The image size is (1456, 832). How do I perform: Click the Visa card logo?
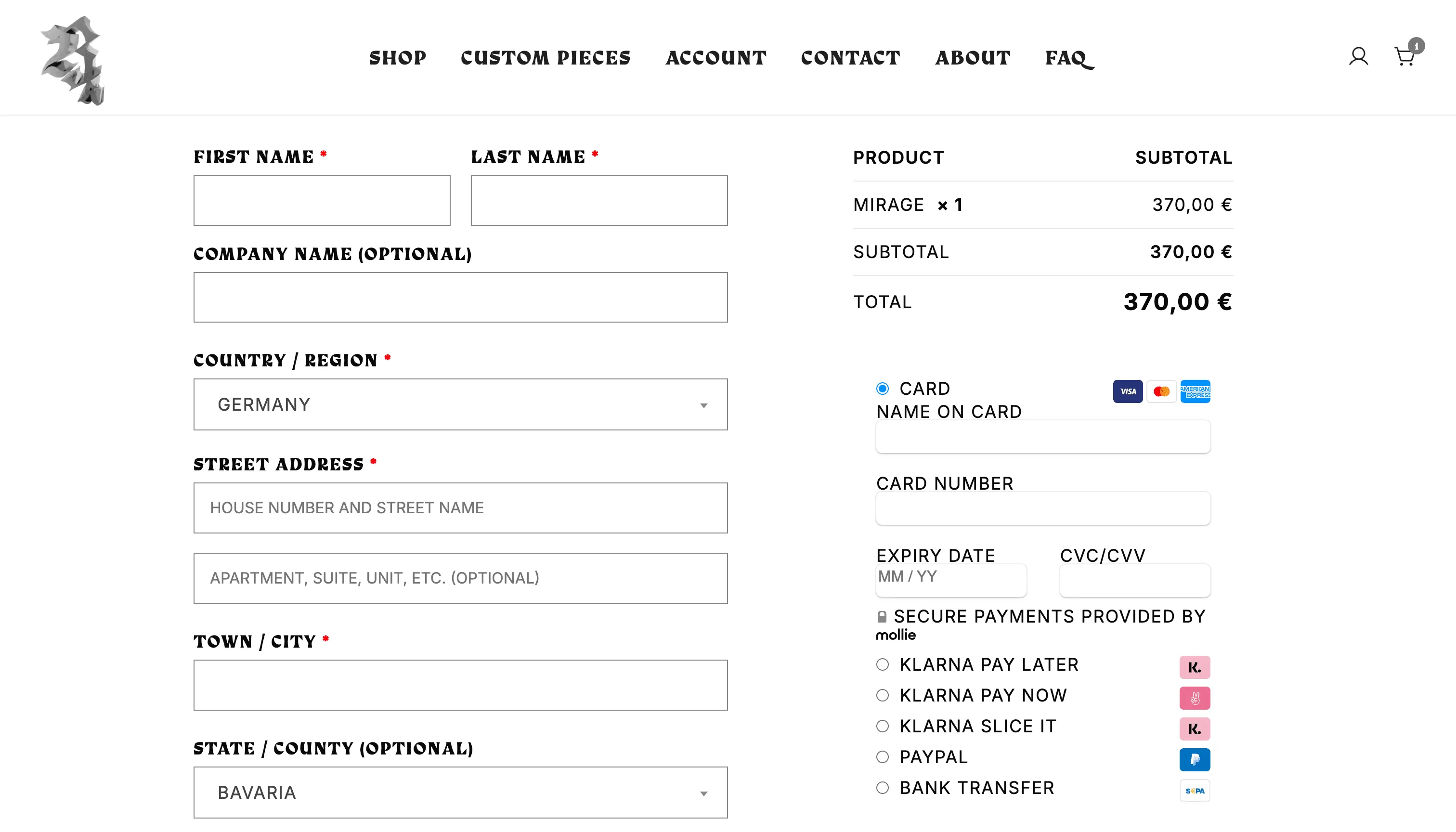click(x=1128, y=391)
